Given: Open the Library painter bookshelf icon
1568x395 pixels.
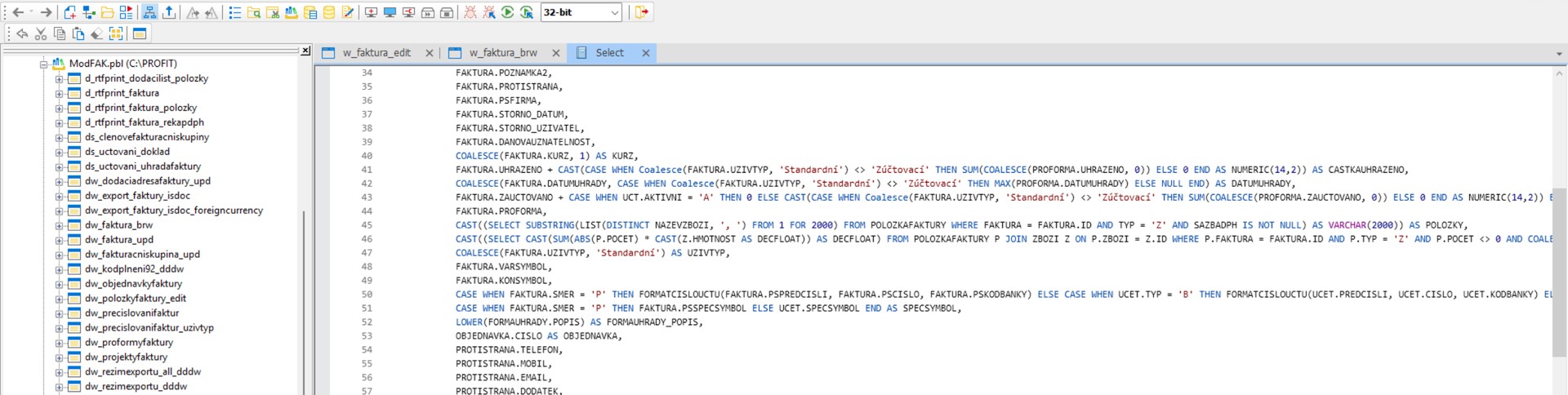Looking at the screenshot, I should tap(292, 12).
